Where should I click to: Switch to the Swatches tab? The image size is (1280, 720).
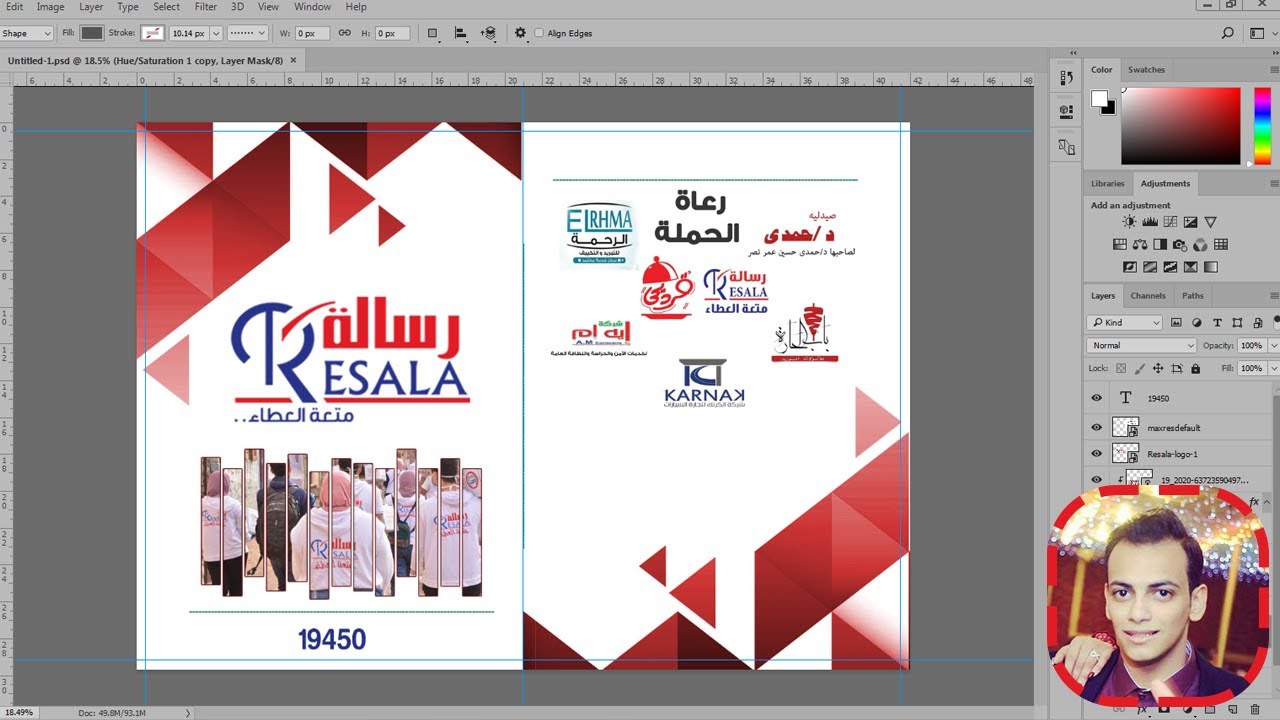point(1146,70)
